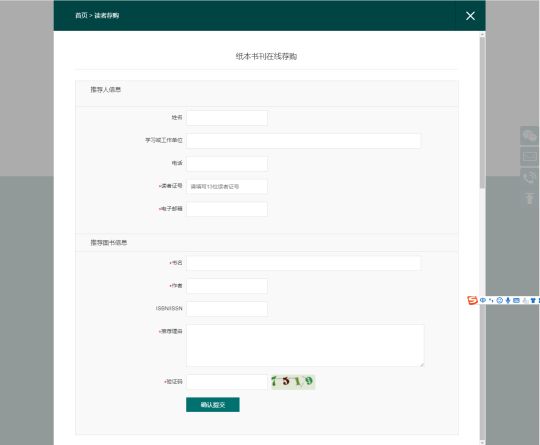Click the red Sogou input method S logo
The image size is (540, 445).
click(472, 300)
